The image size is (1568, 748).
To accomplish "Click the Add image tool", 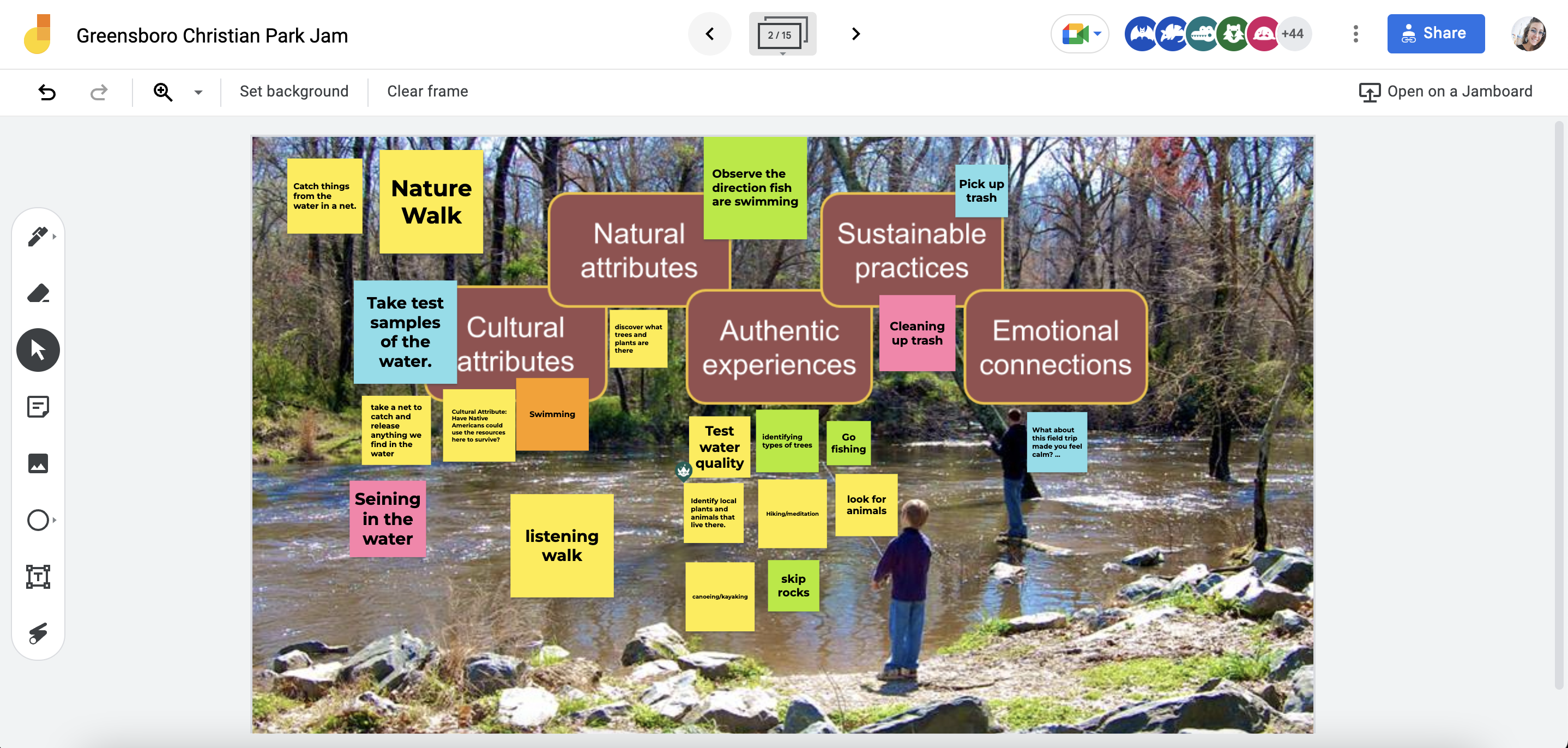I will point(38,464).
